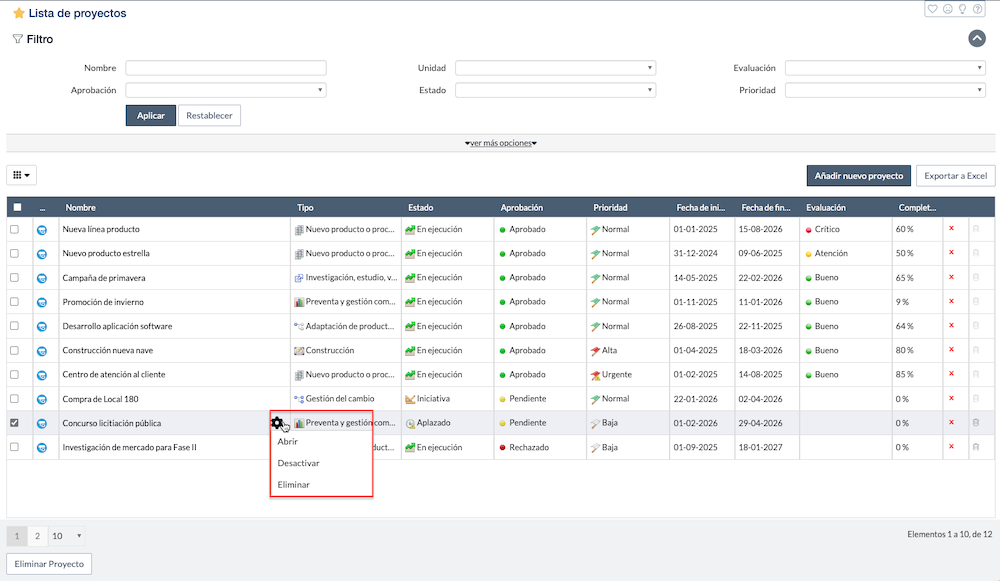This screenshot has width=1000, height=581.
Task: Expand the Prioridad filter dropdown
Action: [885, 90]
